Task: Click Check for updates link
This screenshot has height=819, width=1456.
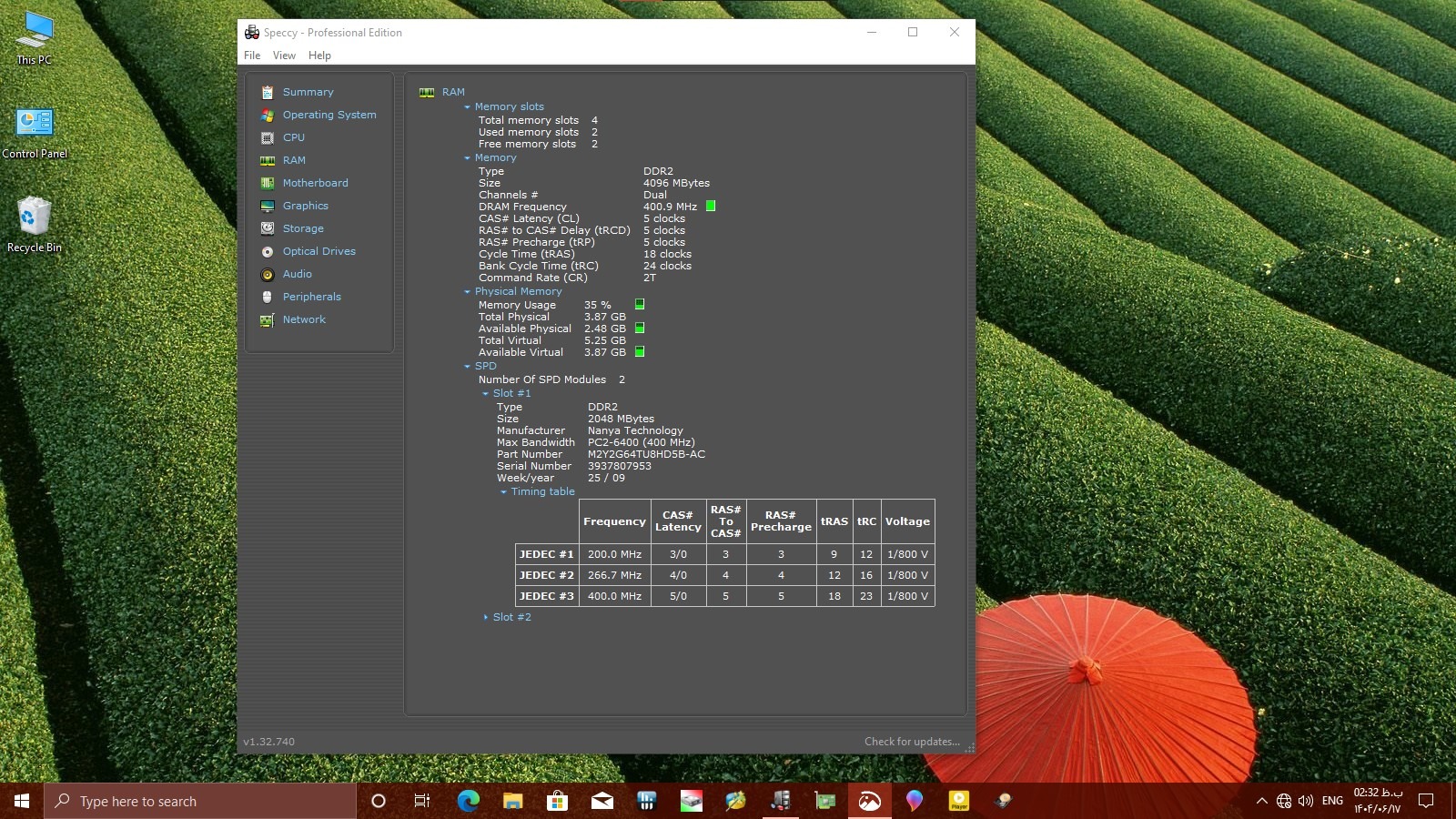Action: (912, 742)
